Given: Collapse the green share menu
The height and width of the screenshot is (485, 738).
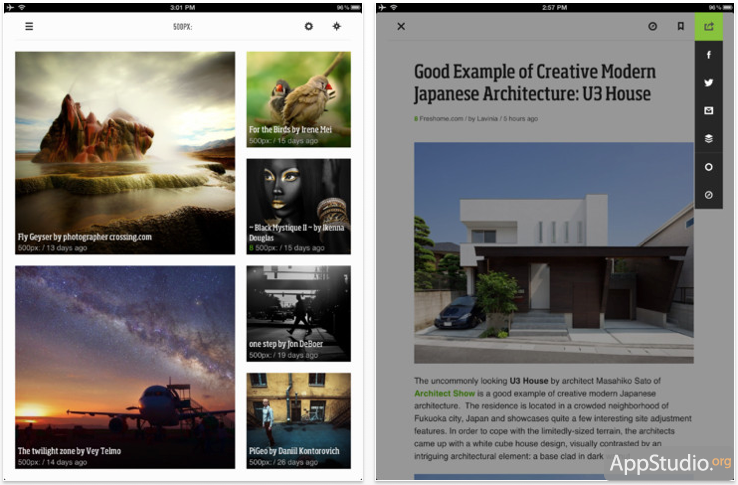Looking at the screenshot, I should coord(708,27).
